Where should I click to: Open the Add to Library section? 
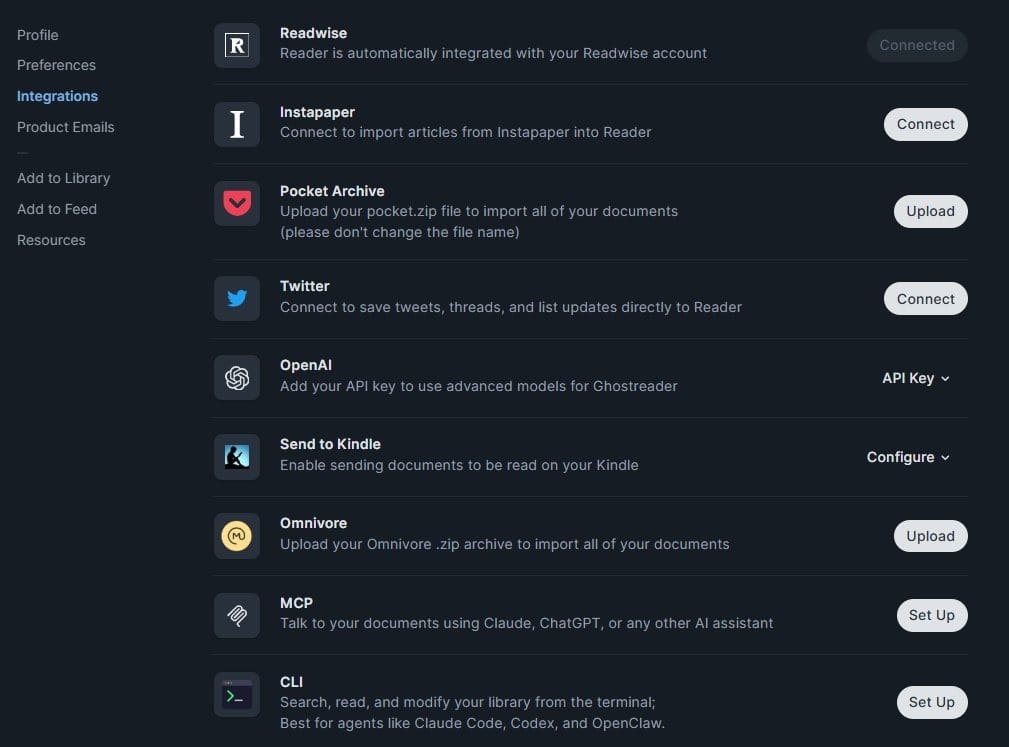coord(63,178)
